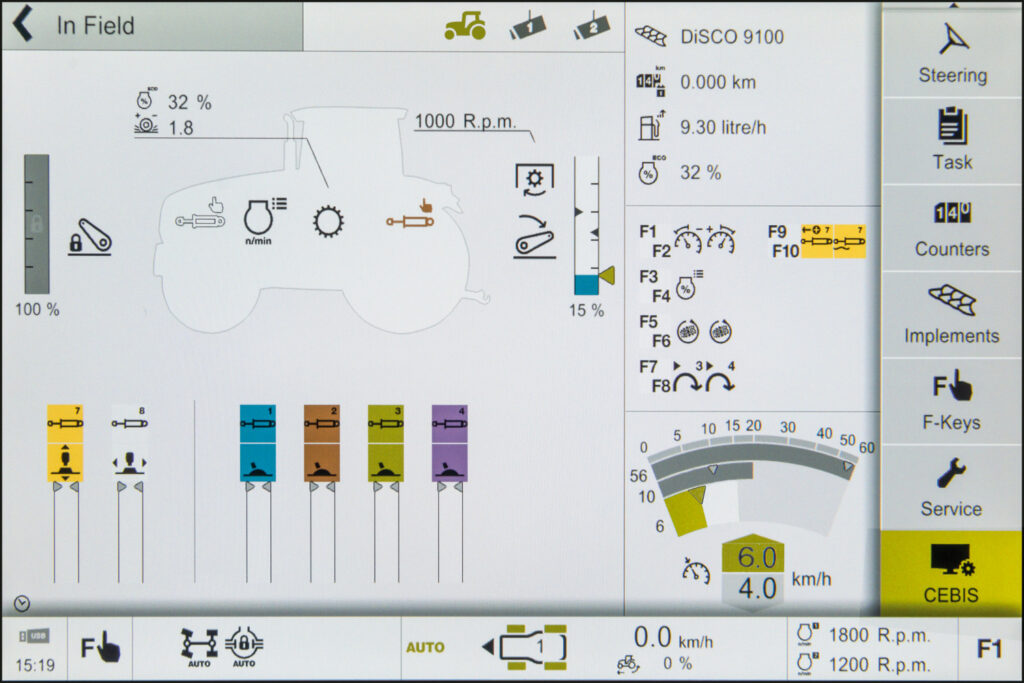
Task: Open the Task menu
Action: 951,140
